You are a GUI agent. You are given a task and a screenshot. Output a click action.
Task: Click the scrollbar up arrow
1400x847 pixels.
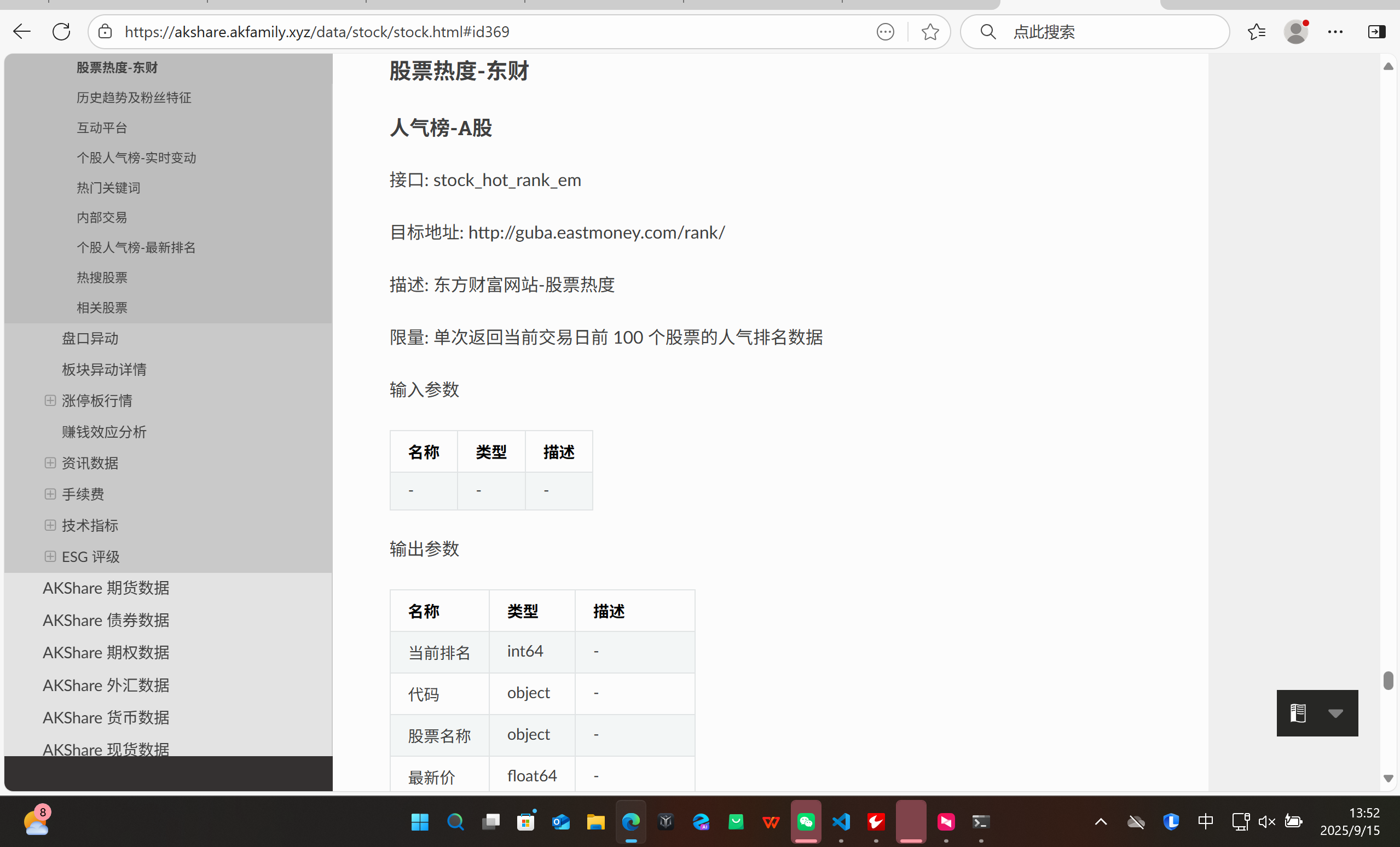pyautogui.click(x=1388, y=66)
